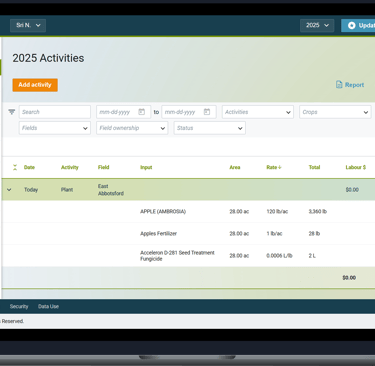Sort by the Field column header
Viewport: 375px width, 366px height.
[103, 167]
